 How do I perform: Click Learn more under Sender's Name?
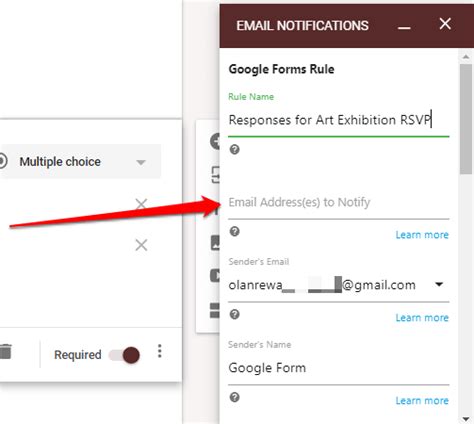click(422, 401)
